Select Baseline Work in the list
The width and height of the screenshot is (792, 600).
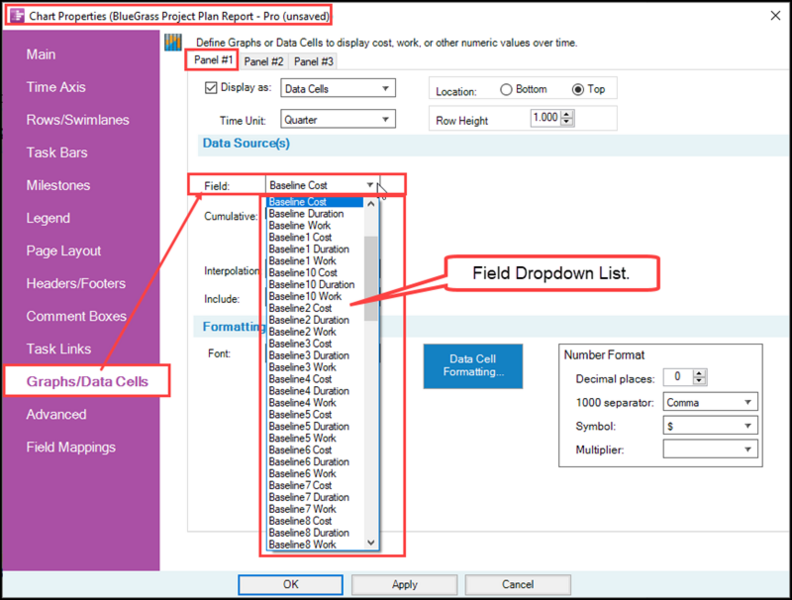point(314,225)
